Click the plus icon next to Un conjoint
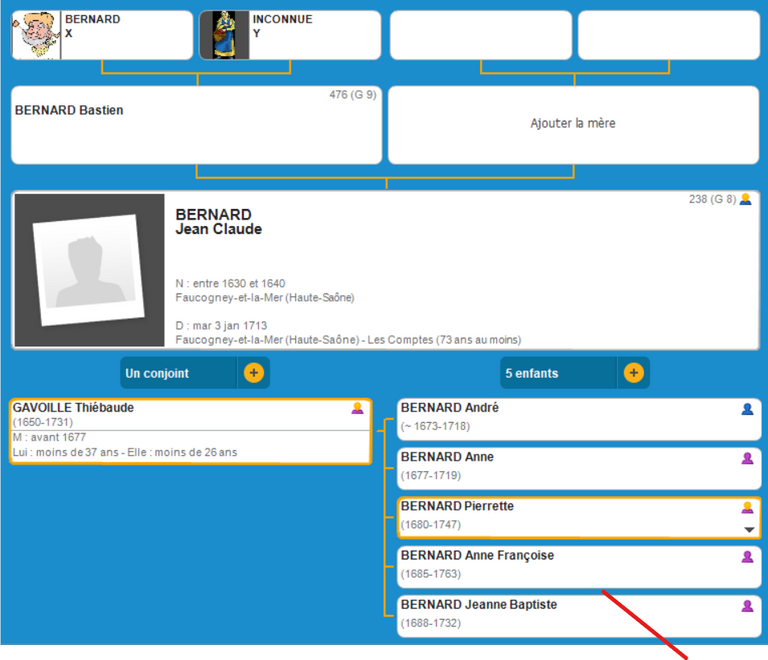This screenshot has width=768, height=660. [x=253, y=373]
